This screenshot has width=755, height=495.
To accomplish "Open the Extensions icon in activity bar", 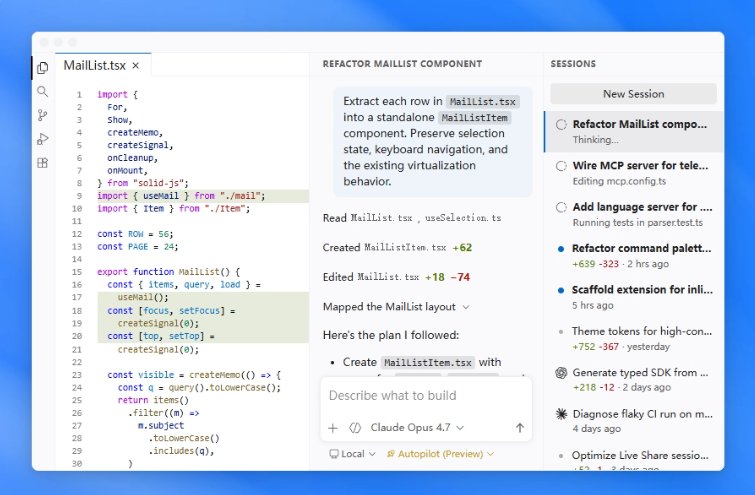I will coord(42,163).
